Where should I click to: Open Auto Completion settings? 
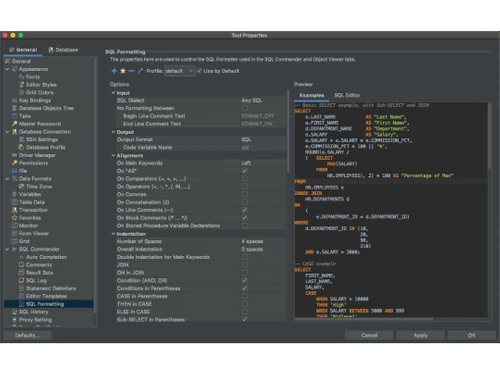pyautogui.click(x=46, y=257)
